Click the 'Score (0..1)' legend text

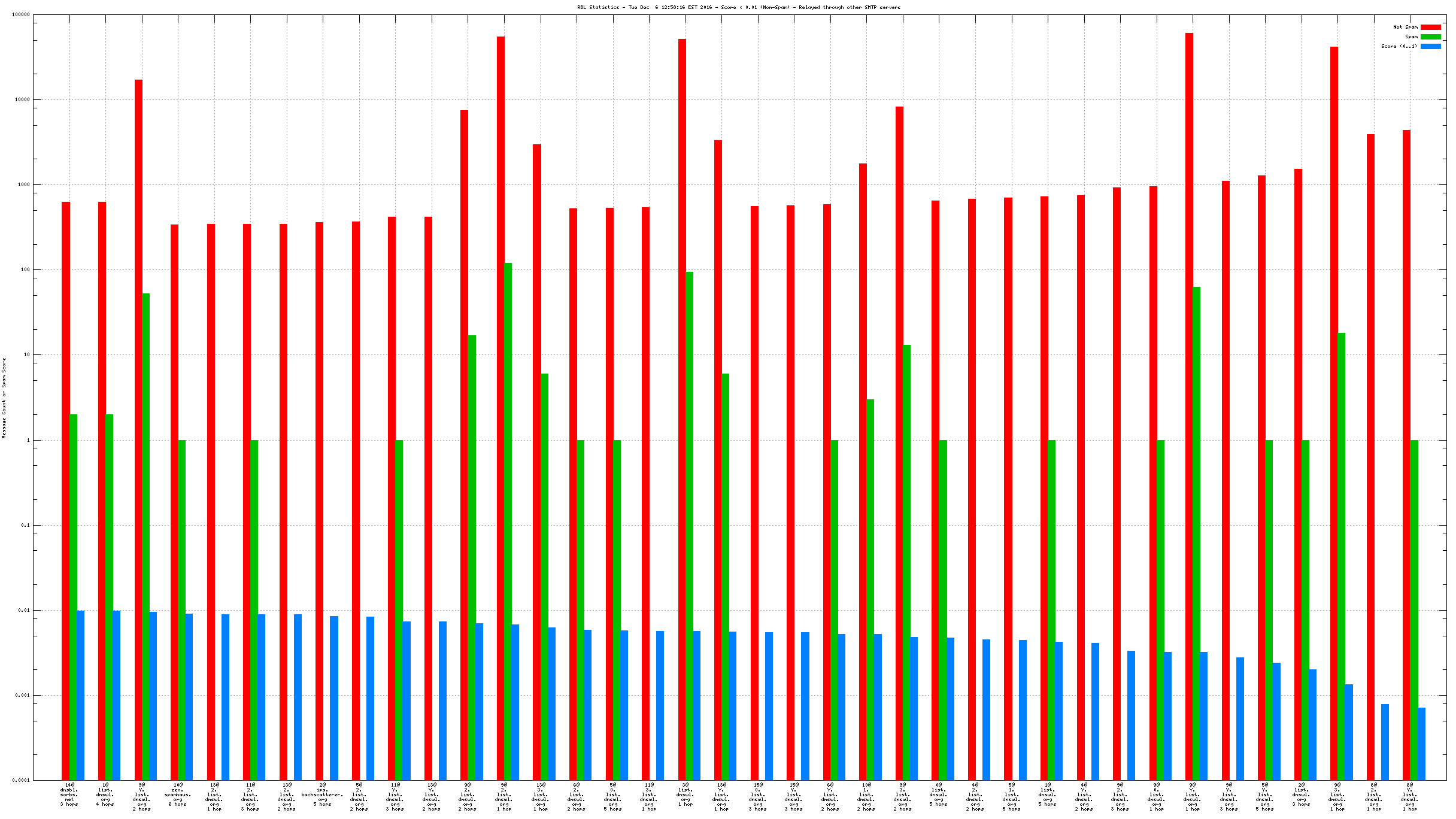pos(1399,47)
